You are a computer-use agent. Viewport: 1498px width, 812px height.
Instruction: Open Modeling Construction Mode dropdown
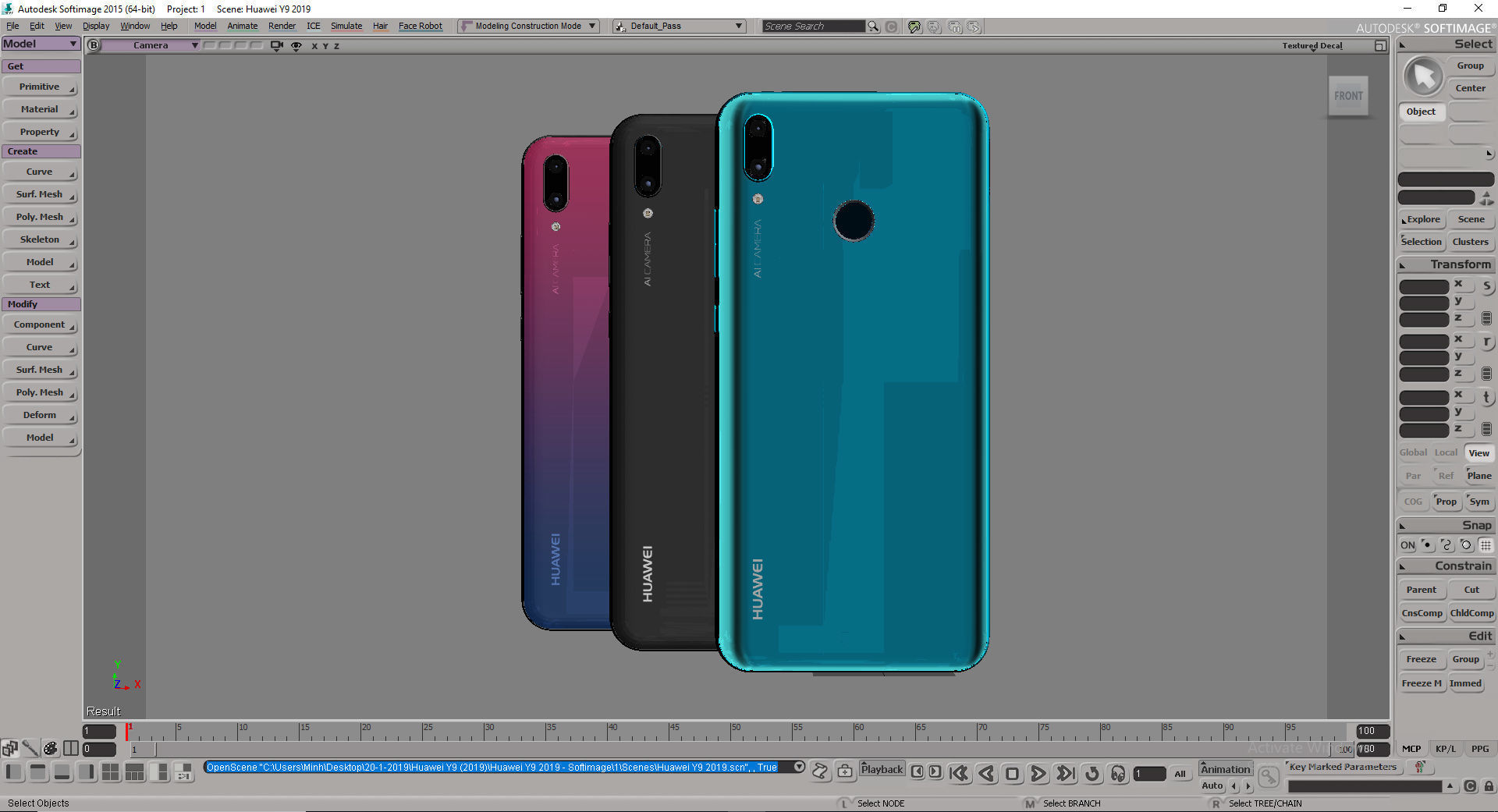528,27
